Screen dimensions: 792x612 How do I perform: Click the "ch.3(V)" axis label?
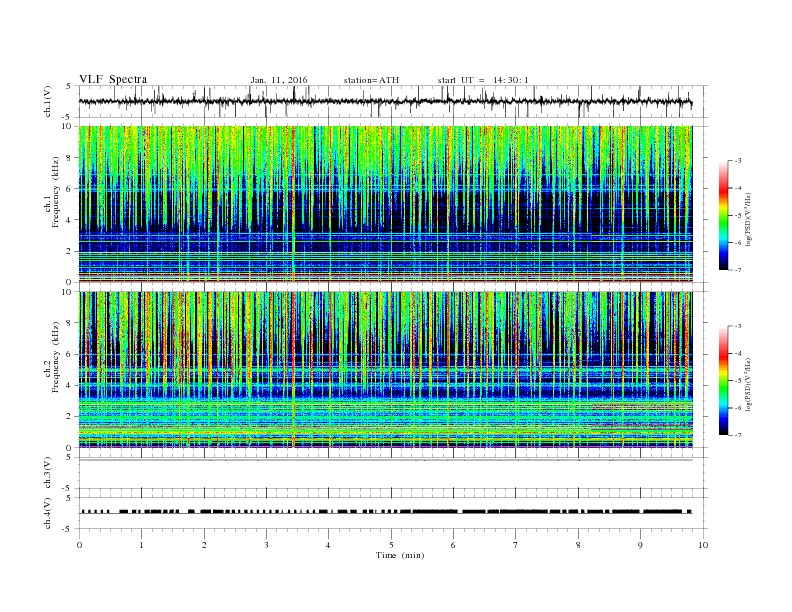pyautogui.click(x=48, y=473)
